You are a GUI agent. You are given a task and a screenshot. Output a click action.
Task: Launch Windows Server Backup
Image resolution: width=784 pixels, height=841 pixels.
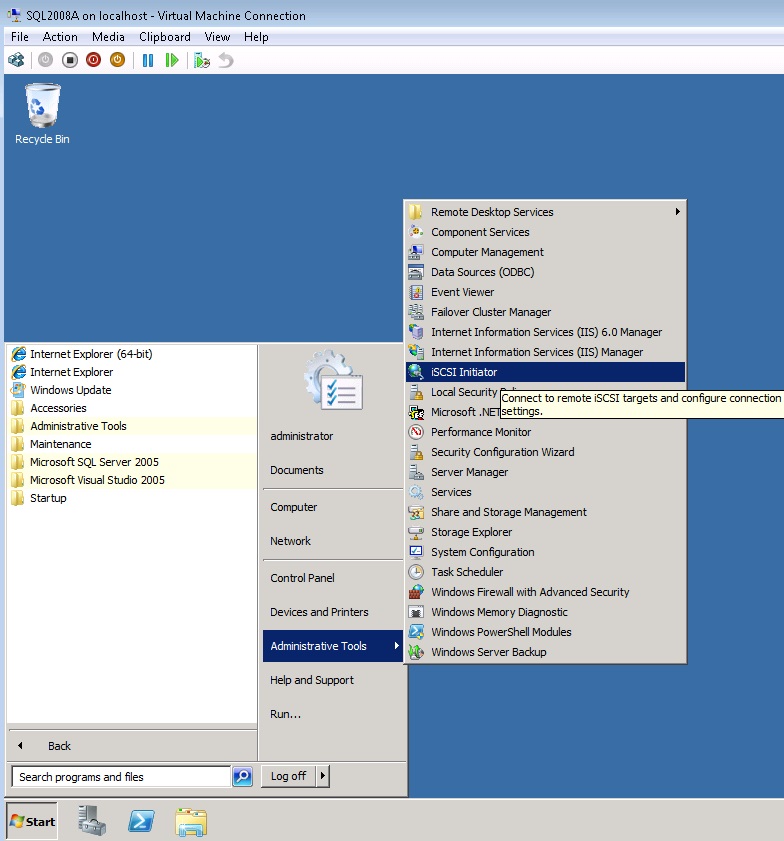point(545,652)
